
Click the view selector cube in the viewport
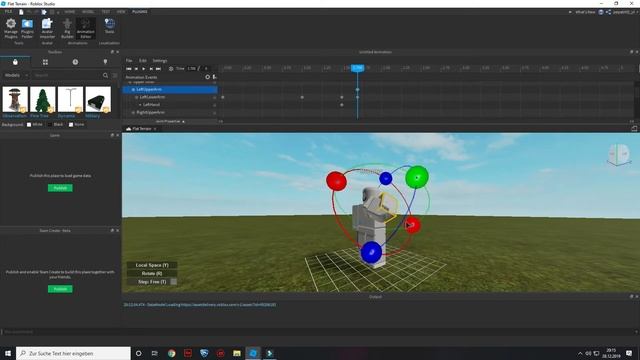coord(619,154)
